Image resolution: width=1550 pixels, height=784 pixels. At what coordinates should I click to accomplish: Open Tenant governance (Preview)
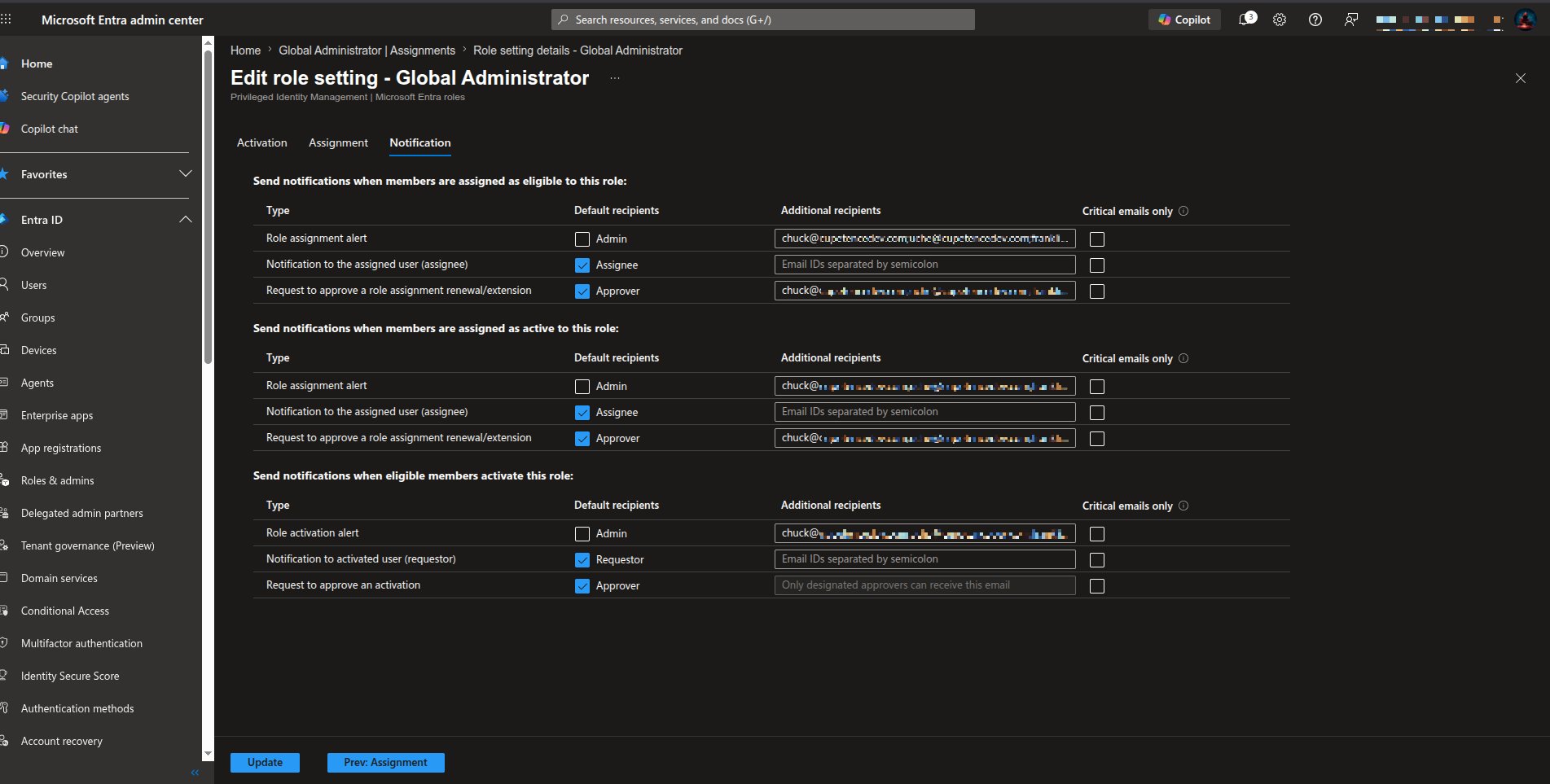click(x=87, y=545)
